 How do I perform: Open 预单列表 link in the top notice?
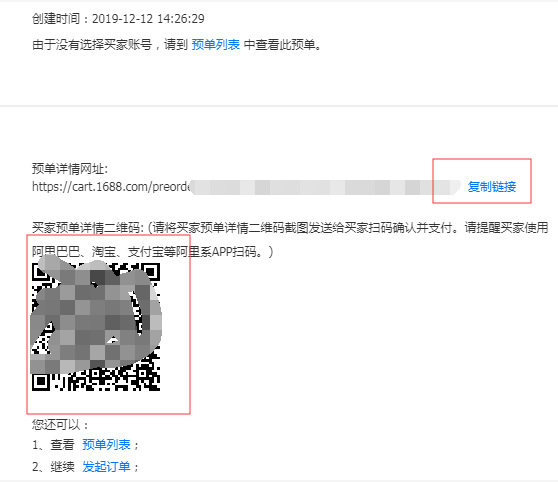pyautogui.click(x=216, y=45)
